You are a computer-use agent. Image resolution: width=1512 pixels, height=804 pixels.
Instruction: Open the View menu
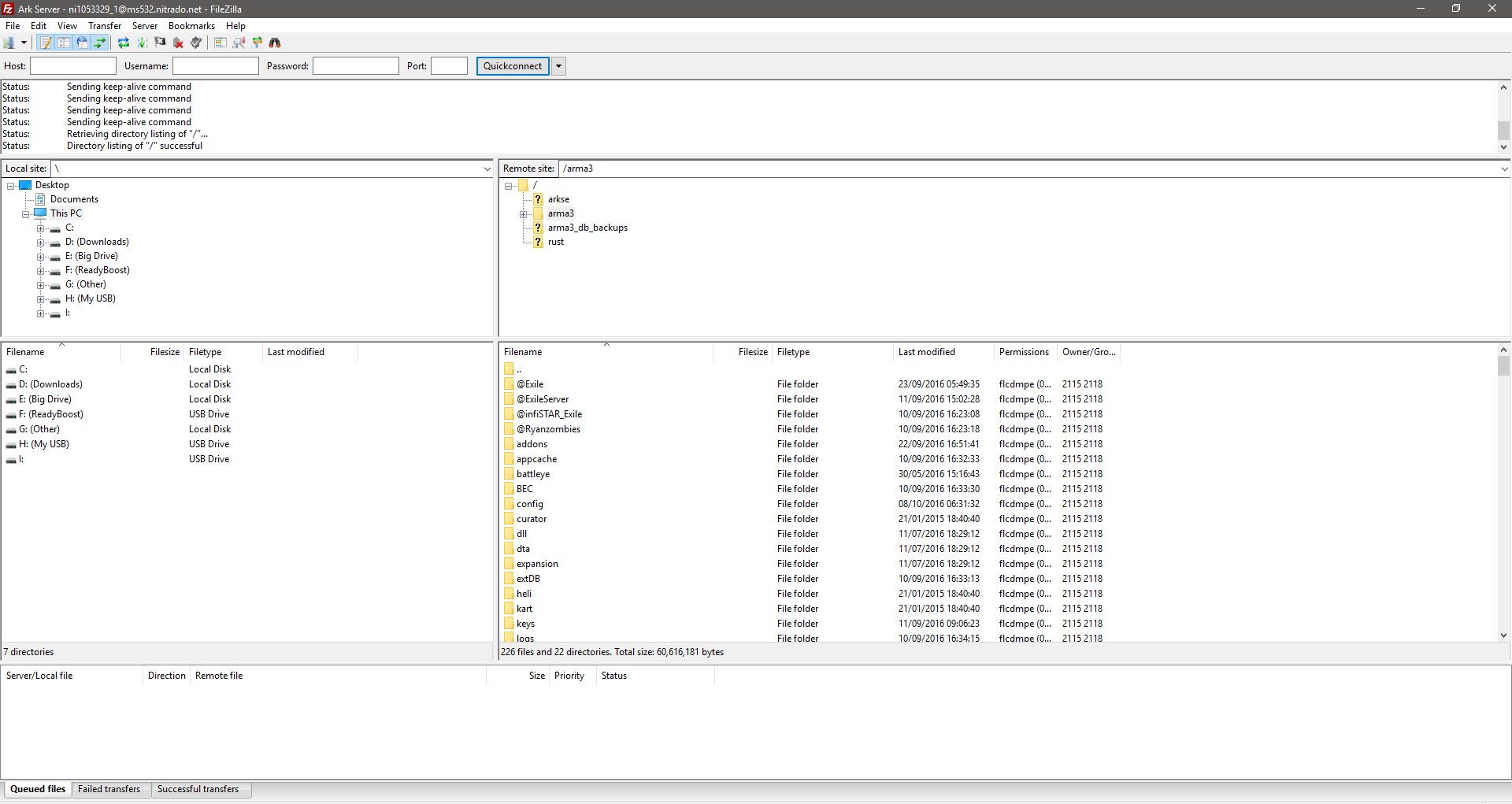[x=67, y=26]
